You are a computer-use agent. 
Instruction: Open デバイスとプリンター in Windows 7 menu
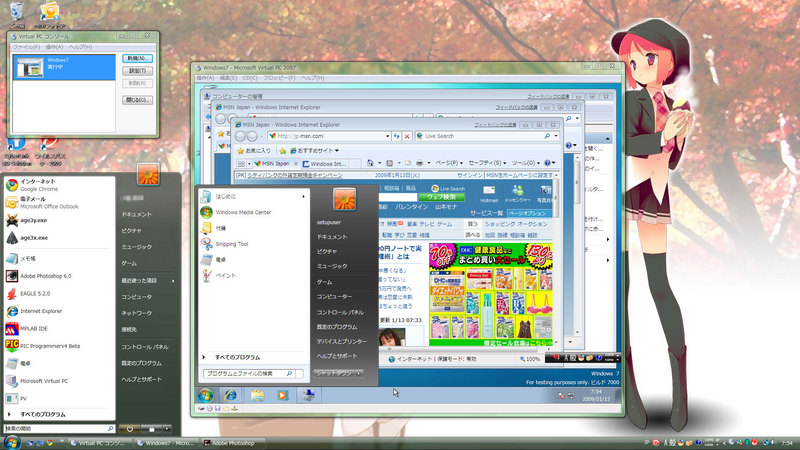click(342, 341)
